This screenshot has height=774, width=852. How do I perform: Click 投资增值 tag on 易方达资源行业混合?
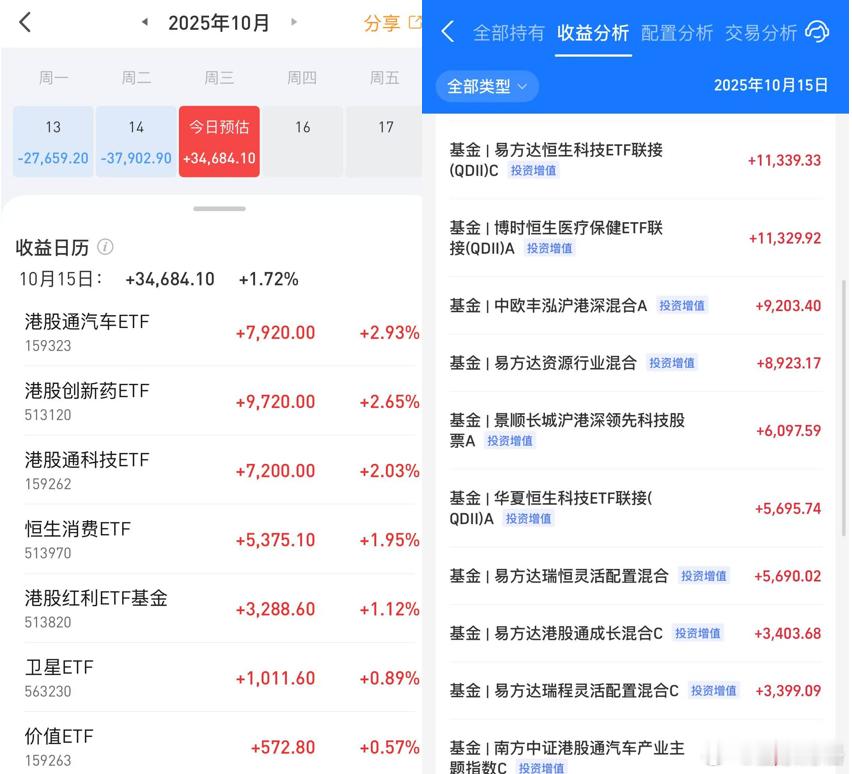coord(672,363)
